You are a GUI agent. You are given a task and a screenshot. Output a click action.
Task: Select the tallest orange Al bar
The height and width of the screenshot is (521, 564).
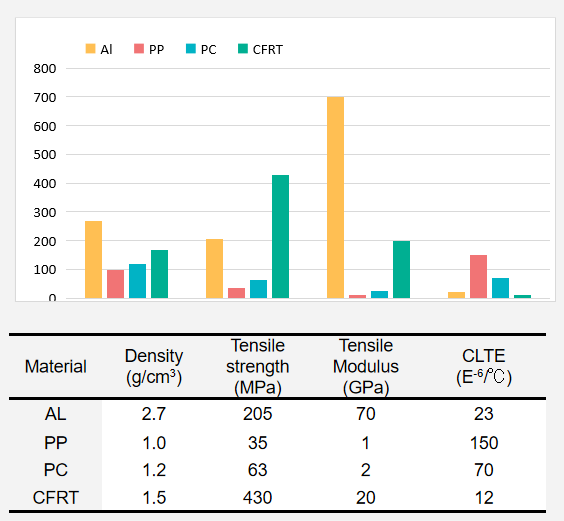point(335,198)
